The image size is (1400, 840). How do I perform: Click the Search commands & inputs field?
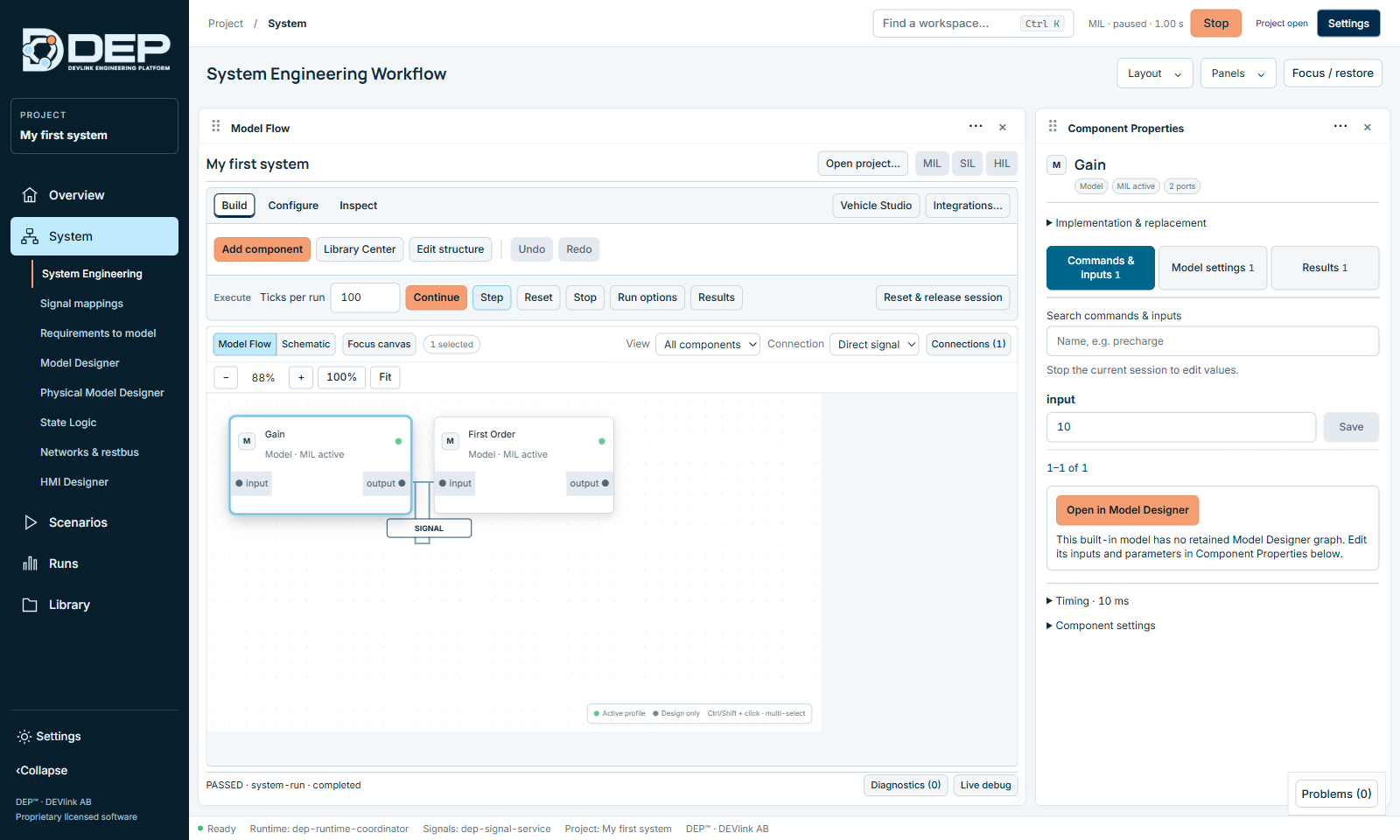tap(1213, 341)
